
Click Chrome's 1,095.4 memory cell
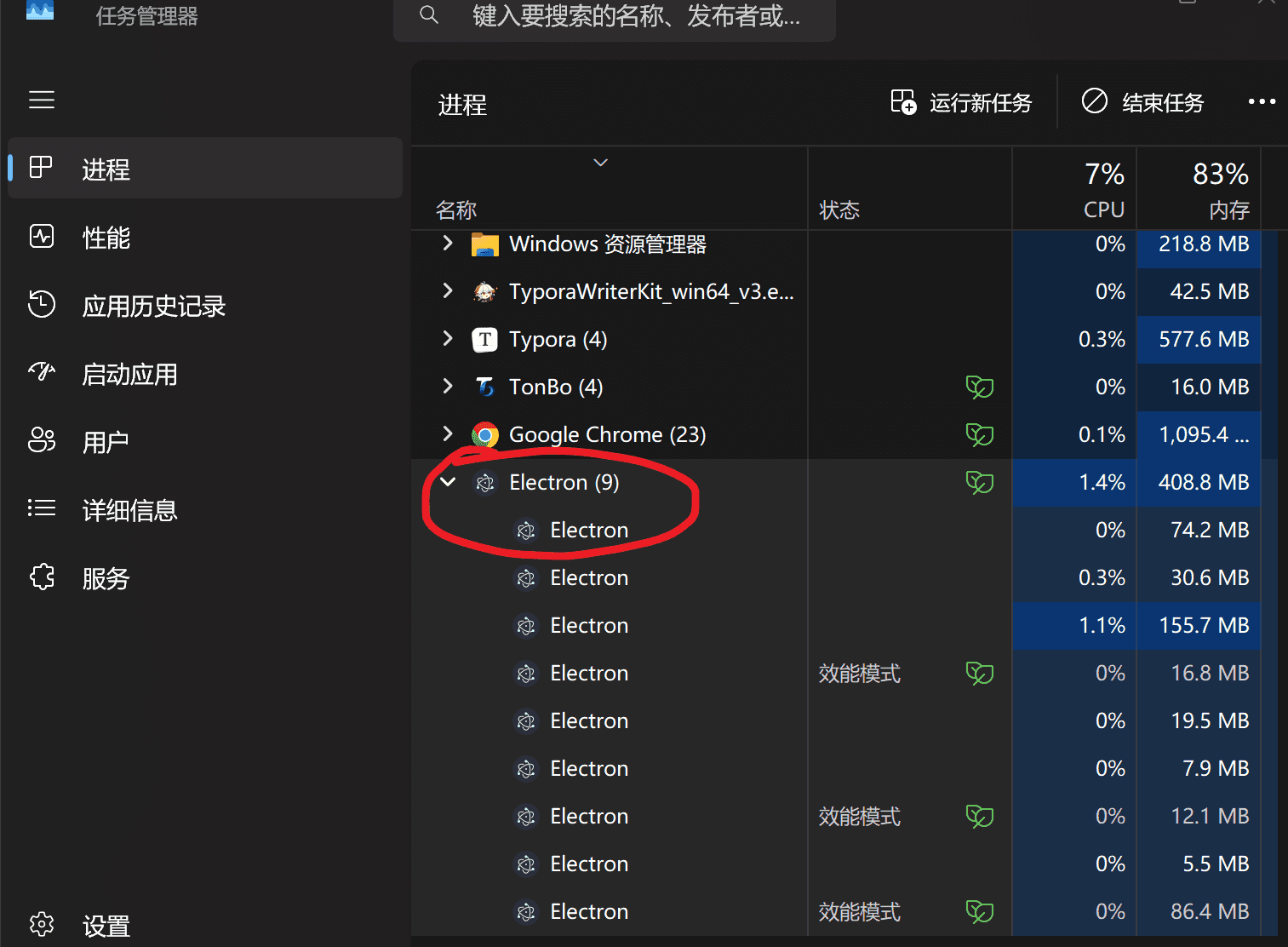(1199, 434)
